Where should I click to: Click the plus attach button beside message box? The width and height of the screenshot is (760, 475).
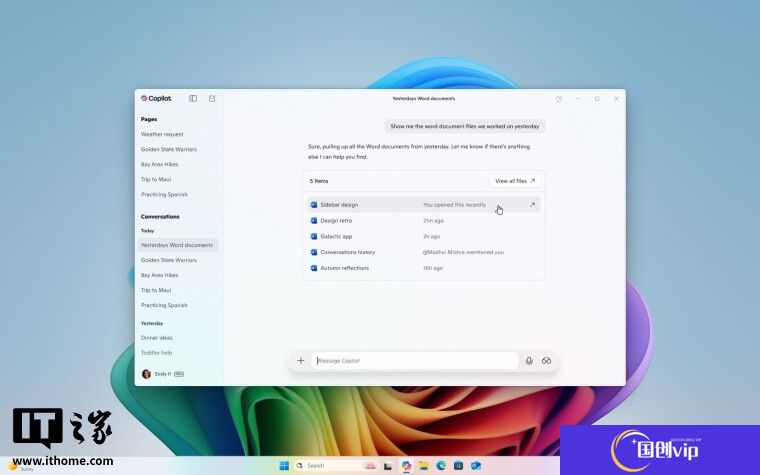pos(301,361)
